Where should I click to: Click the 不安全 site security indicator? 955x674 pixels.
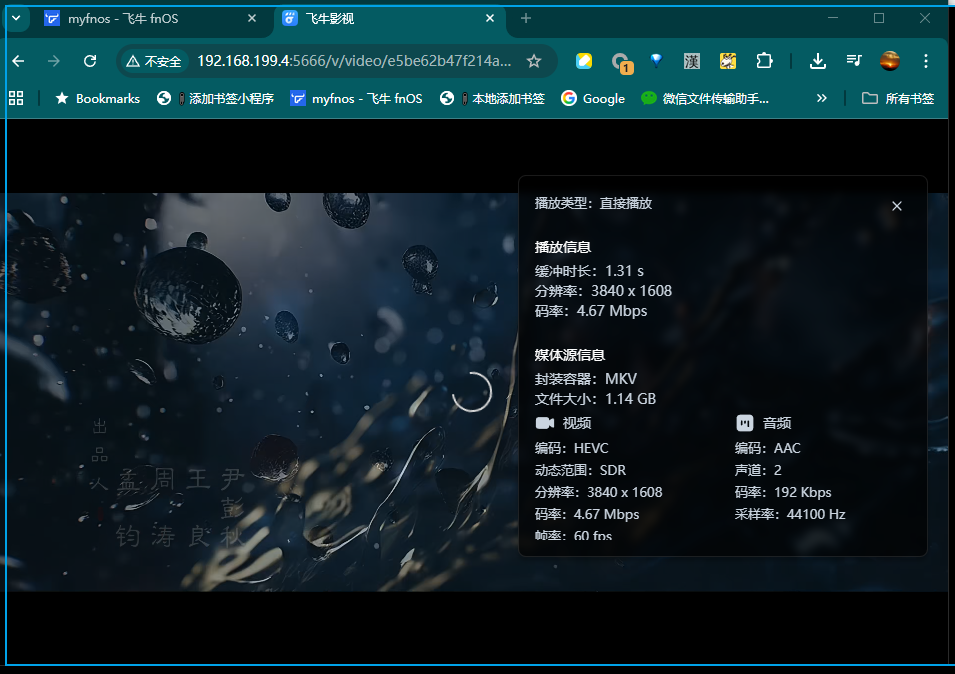click(x=154, y=61)
